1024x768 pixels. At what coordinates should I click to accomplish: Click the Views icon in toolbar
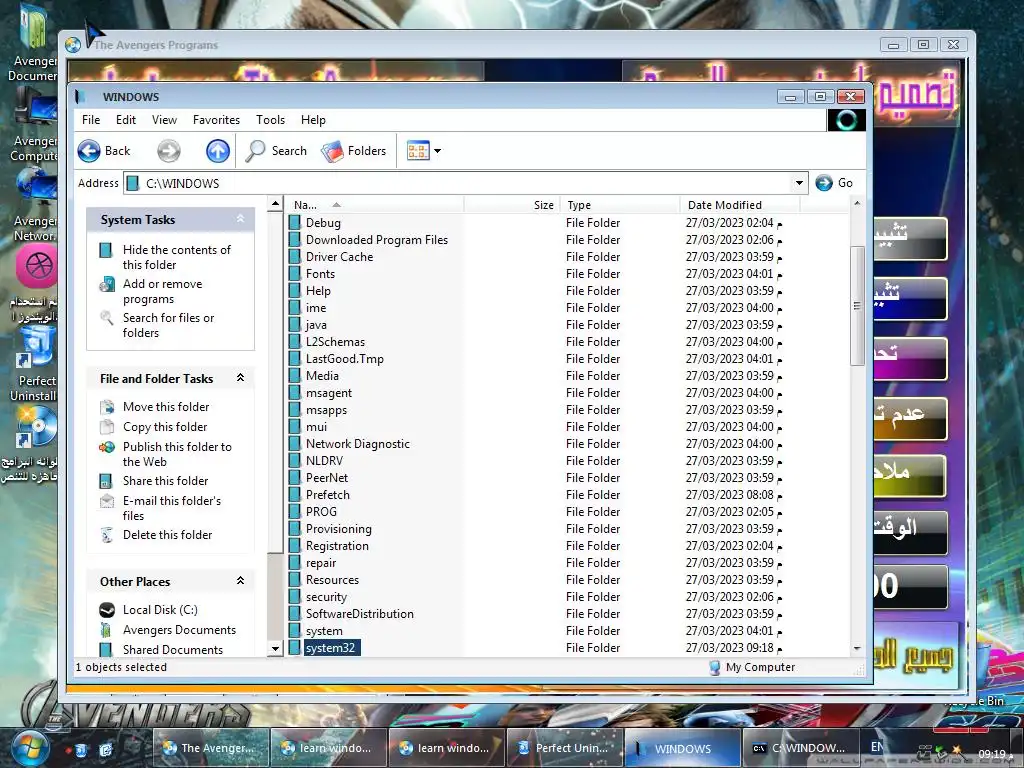418,151
